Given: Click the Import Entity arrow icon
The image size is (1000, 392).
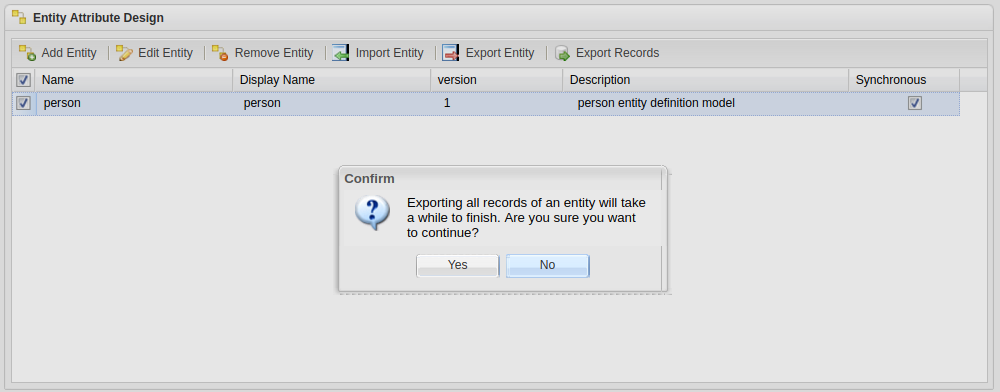Looking at the screenshot, I should point(341,53).
